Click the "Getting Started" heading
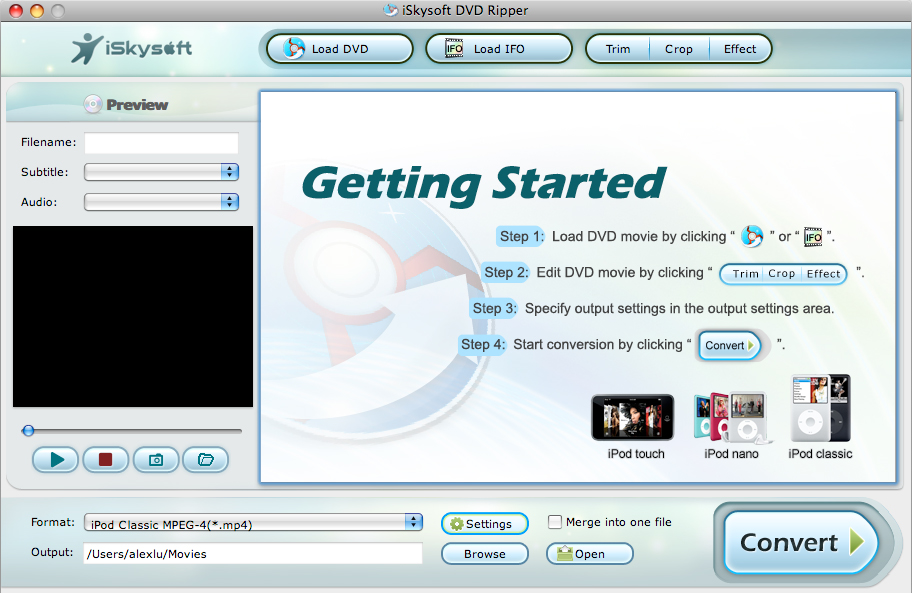This screenshot has height=593, width=912. pos(483,184)
